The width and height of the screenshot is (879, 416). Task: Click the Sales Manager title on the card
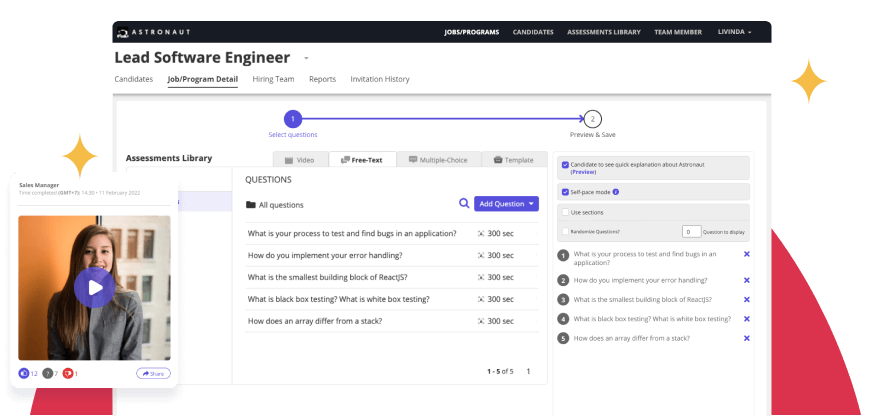[x=39, y=185]
